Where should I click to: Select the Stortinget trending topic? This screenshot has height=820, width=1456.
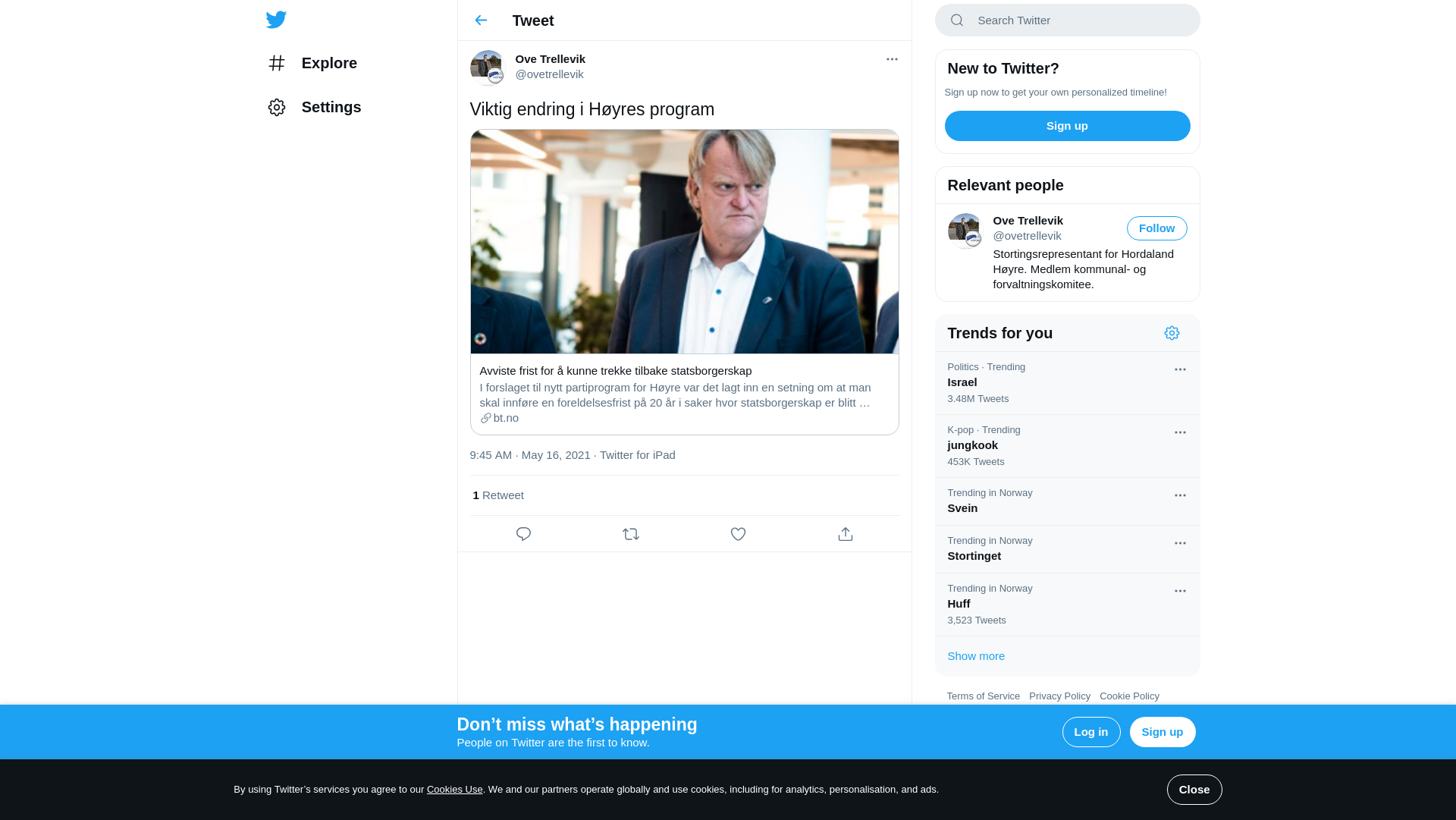coord(974,556)
